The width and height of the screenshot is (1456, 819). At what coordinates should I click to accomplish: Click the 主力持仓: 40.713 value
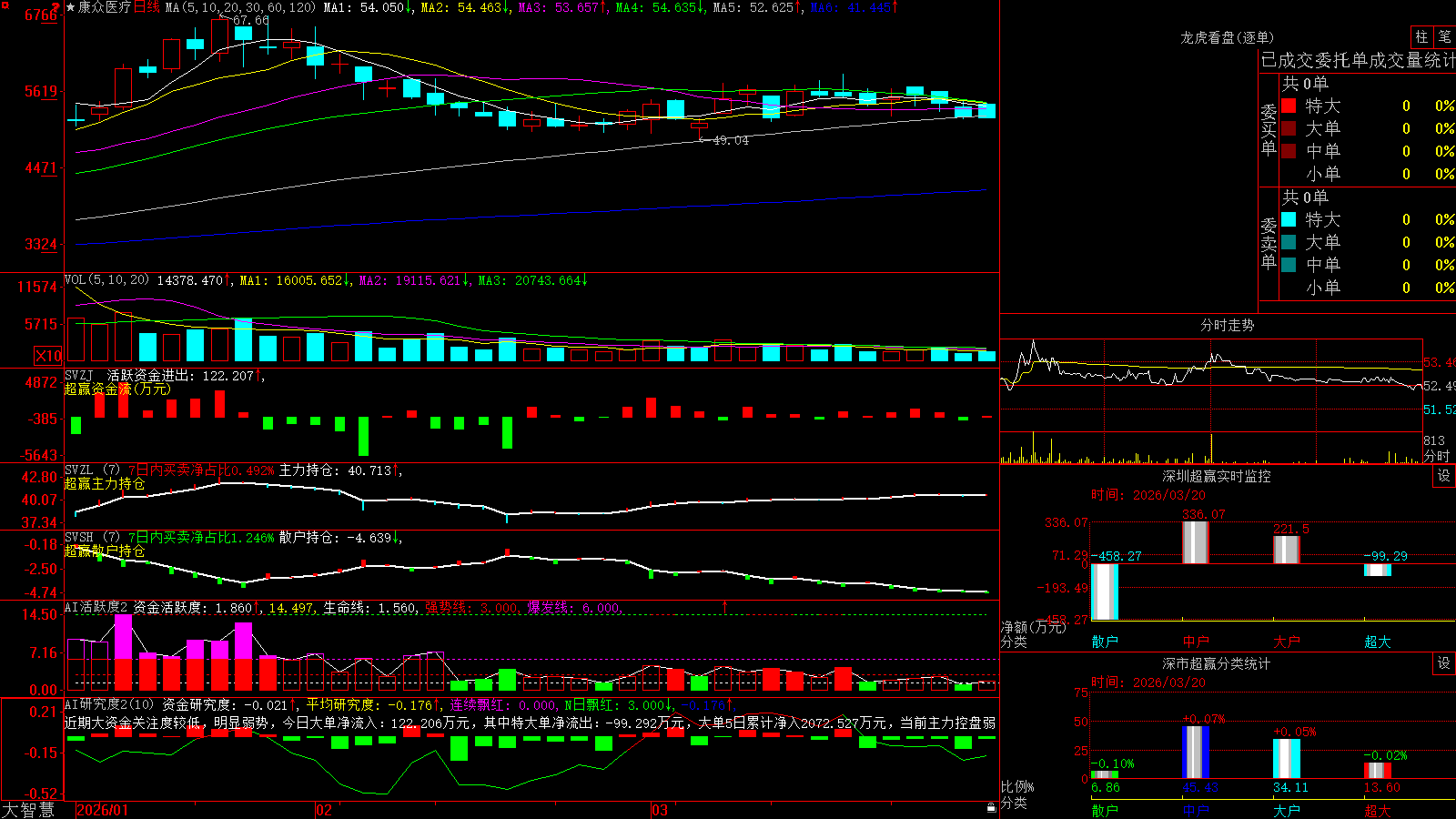click(338, 470)
